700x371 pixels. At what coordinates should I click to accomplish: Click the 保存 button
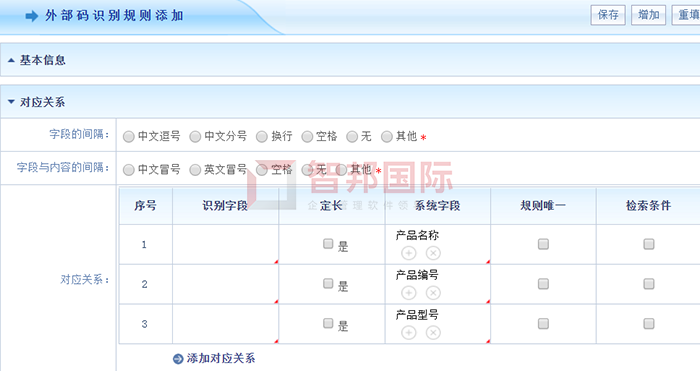[x=608, y=15]
